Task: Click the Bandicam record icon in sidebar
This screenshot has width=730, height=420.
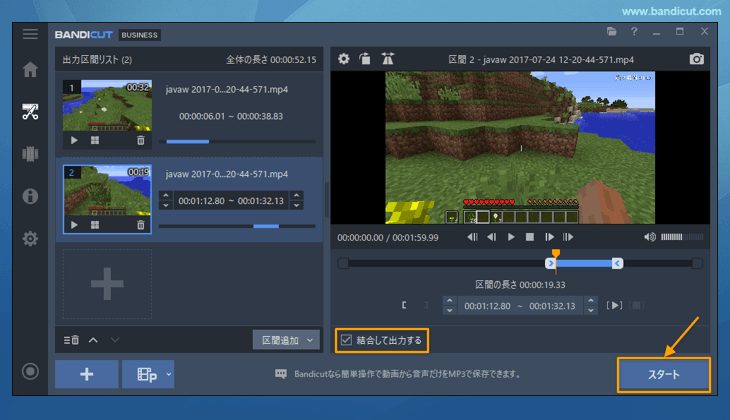Action: pos(30,371)
